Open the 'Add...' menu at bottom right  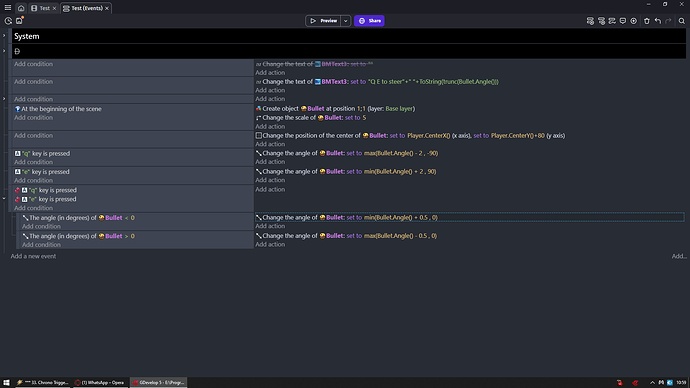pyautogui.click(x=679, y=256)
